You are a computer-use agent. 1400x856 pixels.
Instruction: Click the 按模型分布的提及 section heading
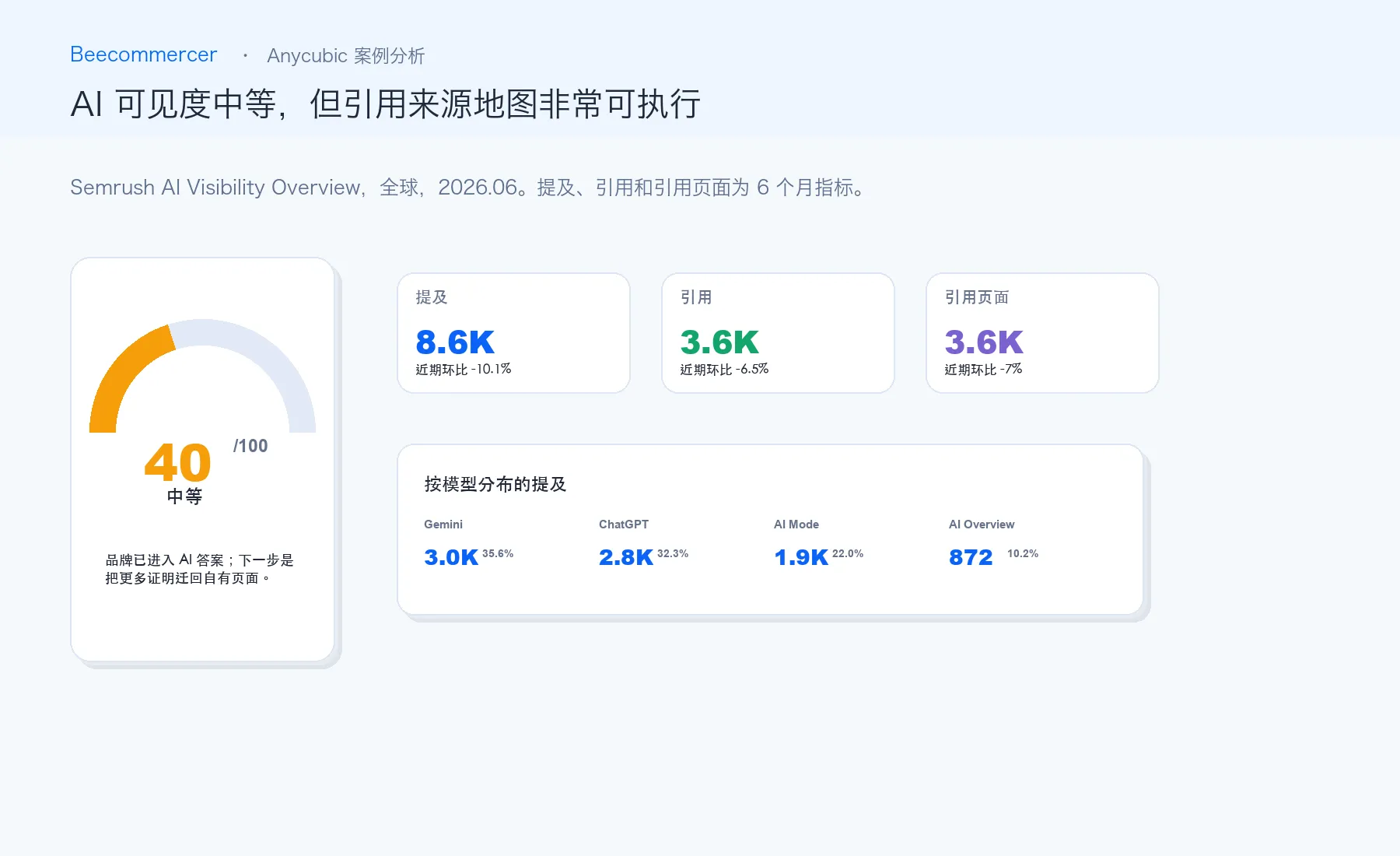click(495, 484)
